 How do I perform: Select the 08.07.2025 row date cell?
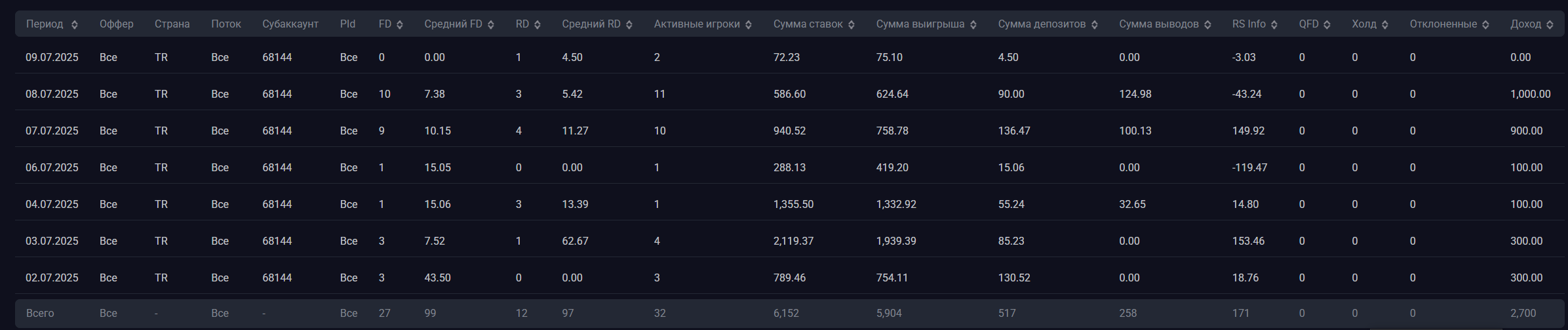point(52,94)
